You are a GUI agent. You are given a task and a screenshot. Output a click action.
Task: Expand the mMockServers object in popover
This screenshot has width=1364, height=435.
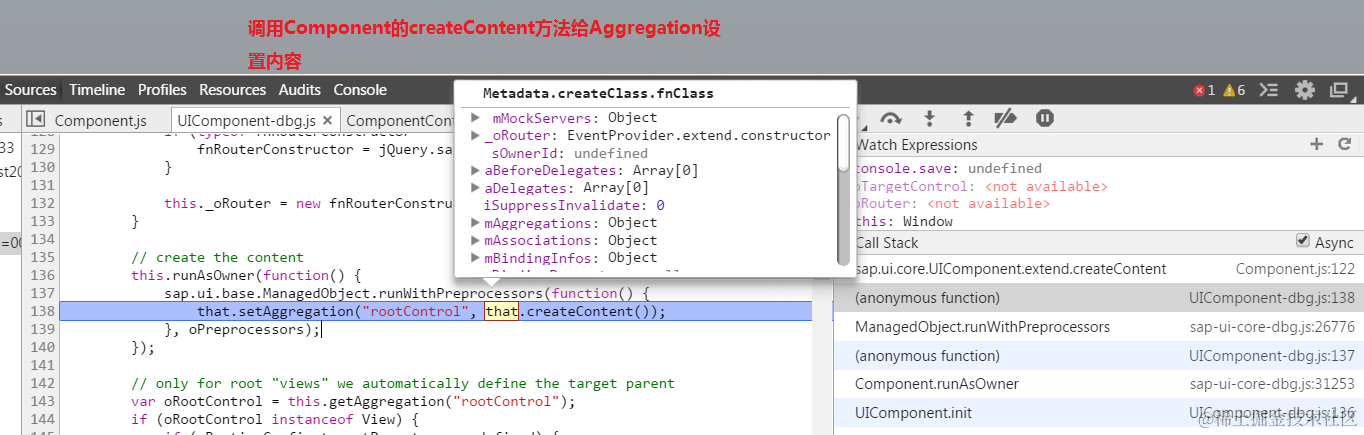tap(476, 118)
